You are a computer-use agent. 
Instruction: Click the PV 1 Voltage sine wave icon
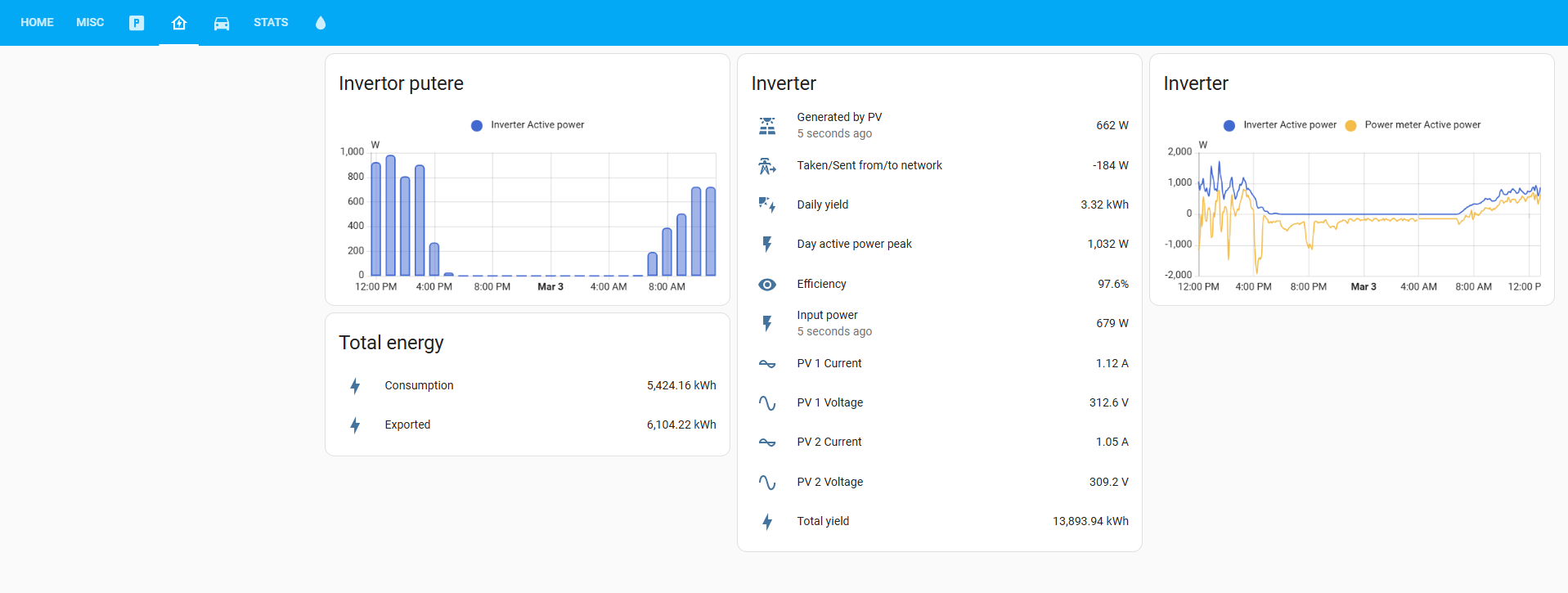[767, 403]
